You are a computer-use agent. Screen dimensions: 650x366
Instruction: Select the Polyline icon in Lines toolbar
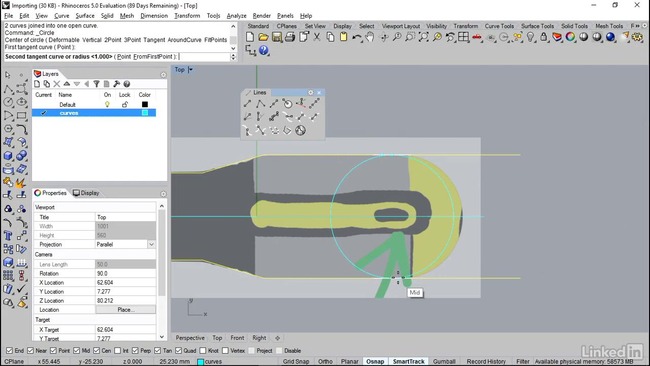(260, 103)
